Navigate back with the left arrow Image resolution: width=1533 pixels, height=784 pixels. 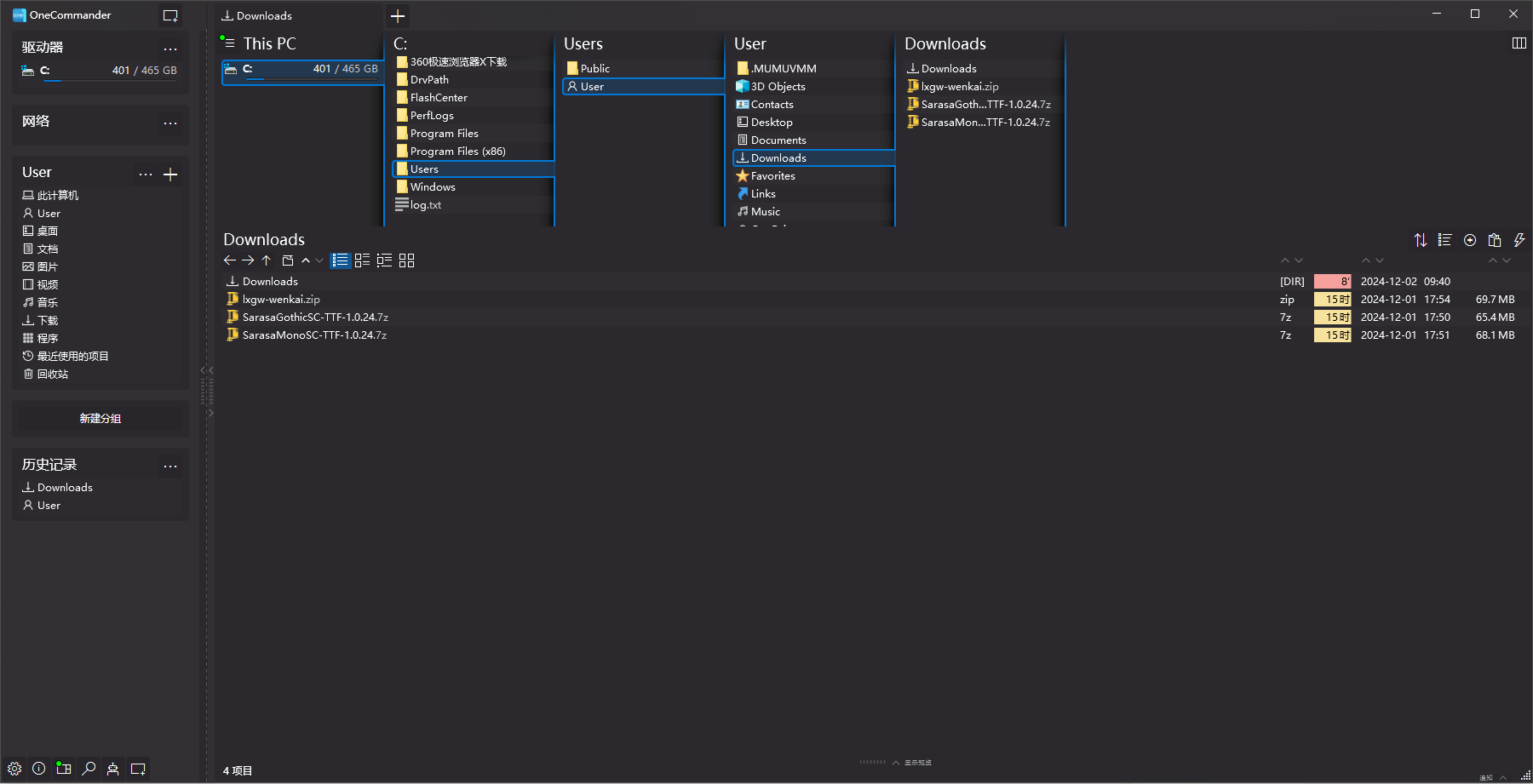[229, 260]
